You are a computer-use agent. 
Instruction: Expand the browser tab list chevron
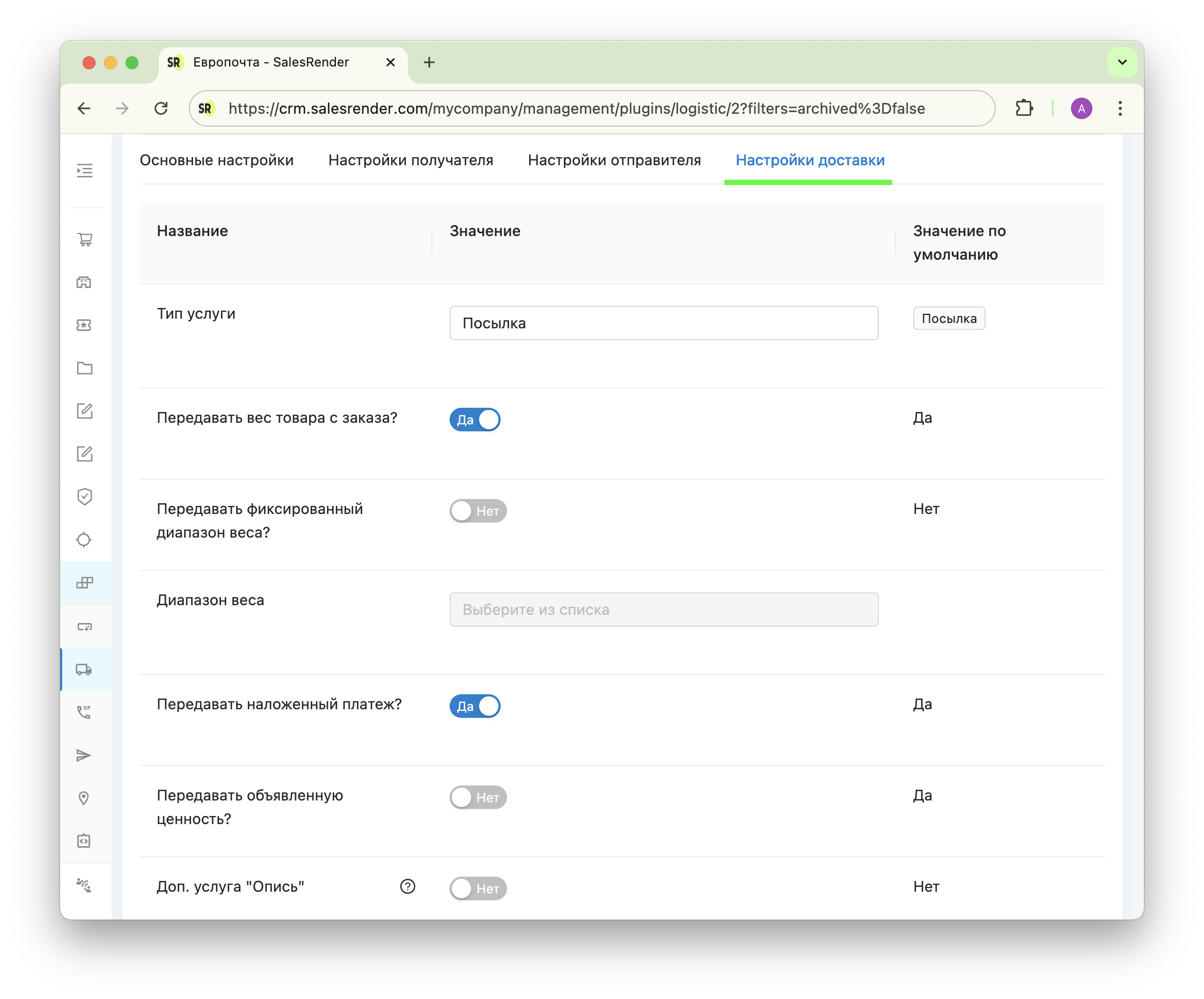click(1122, 62)
